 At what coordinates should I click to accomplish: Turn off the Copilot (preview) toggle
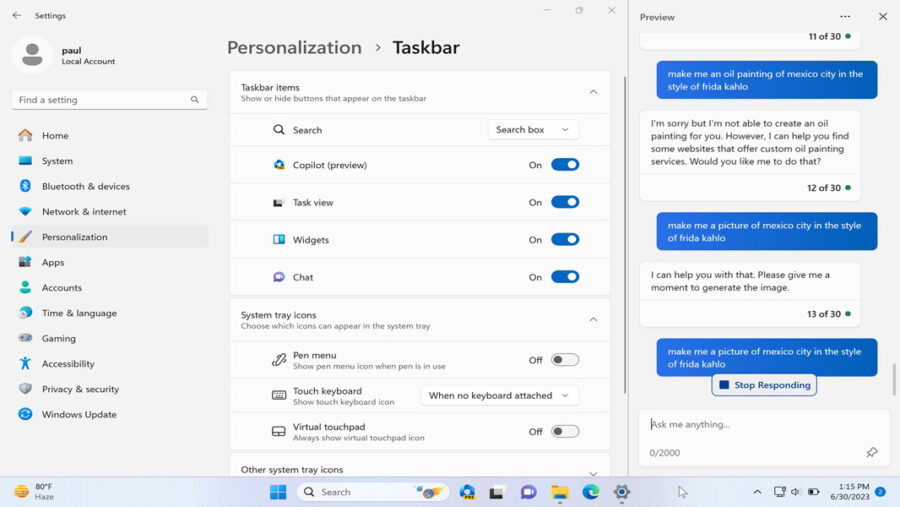[x=565, y=165]
